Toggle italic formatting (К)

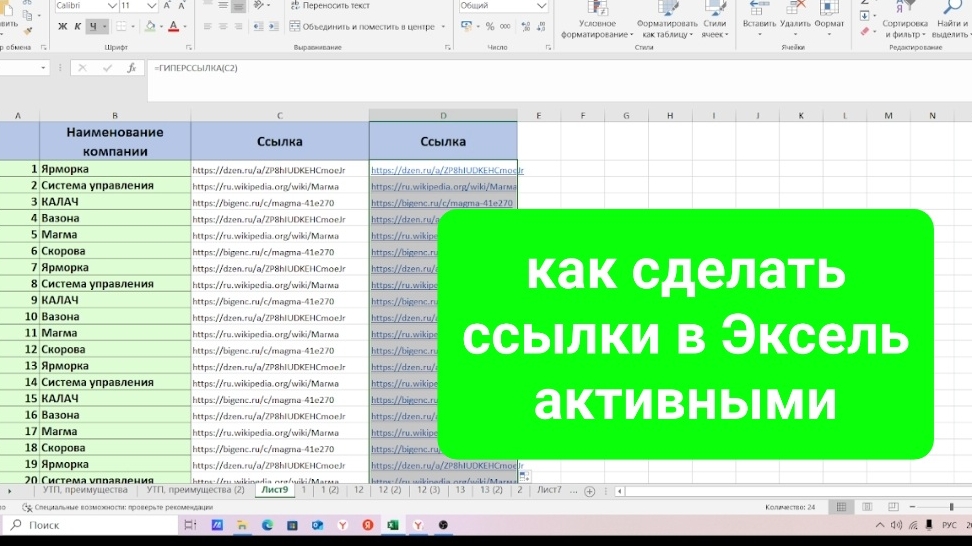(77, 27)
